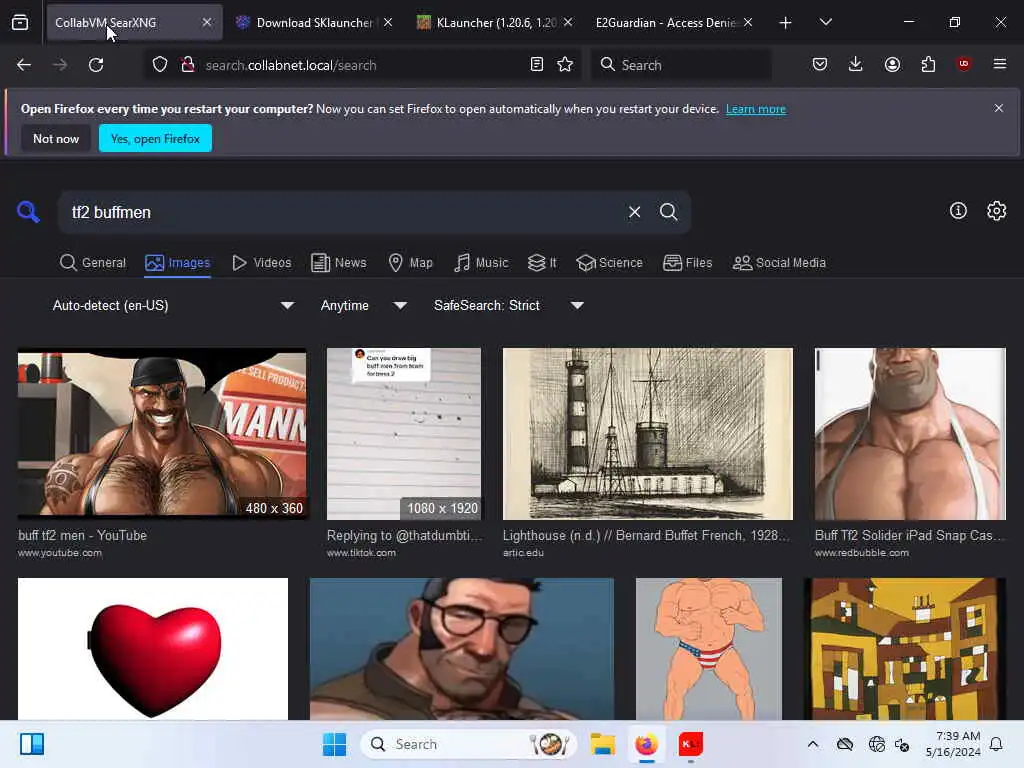1024x768 pixels.
Task: Bookmark this page with the star
Action: 565,65
